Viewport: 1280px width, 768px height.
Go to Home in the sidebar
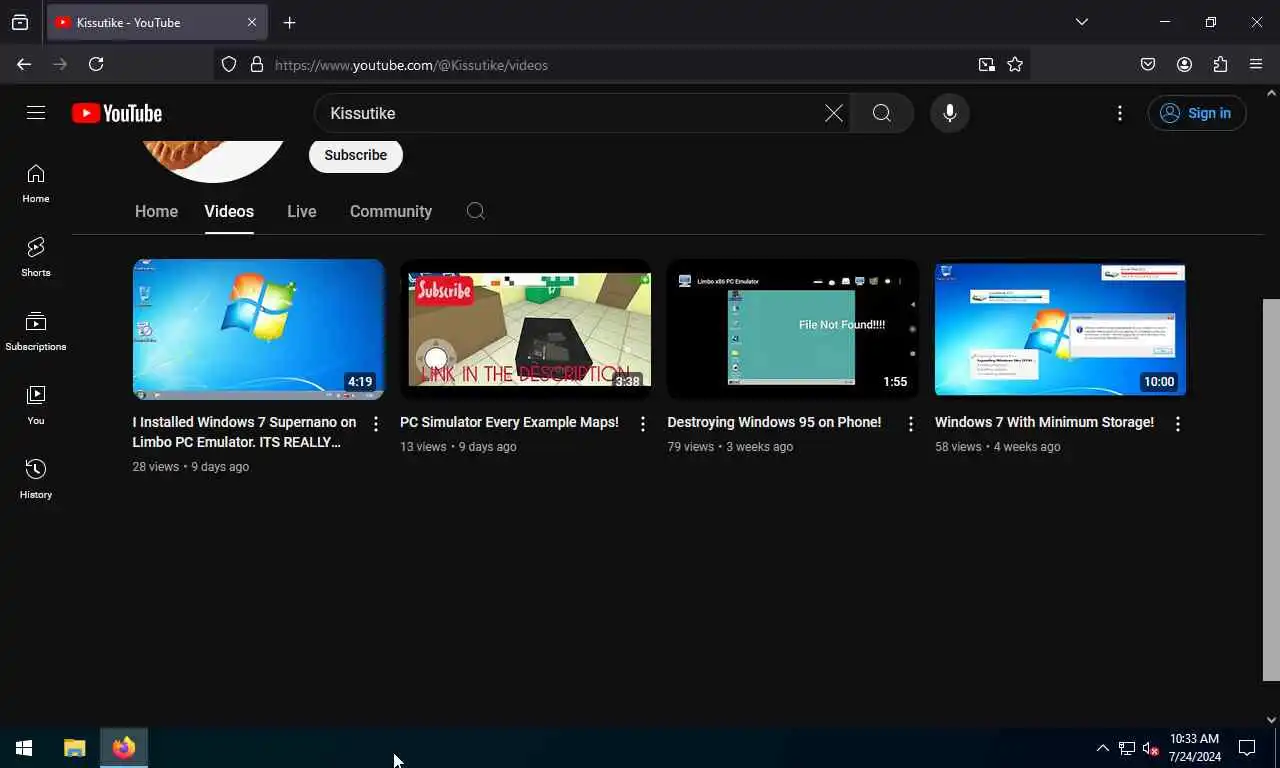36,184
